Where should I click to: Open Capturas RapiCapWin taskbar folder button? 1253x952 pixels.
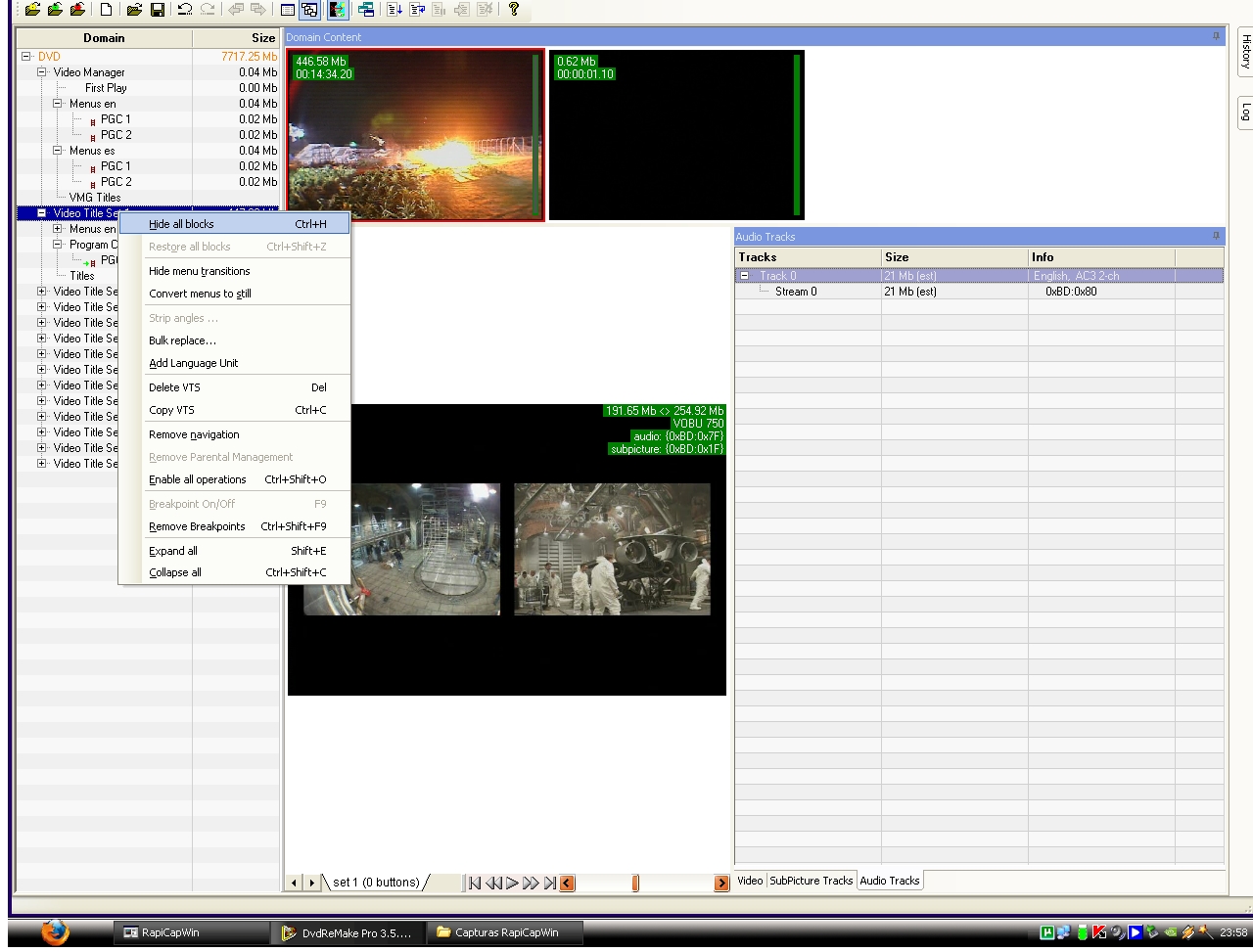pyautogui.click(x=507, y=932)
